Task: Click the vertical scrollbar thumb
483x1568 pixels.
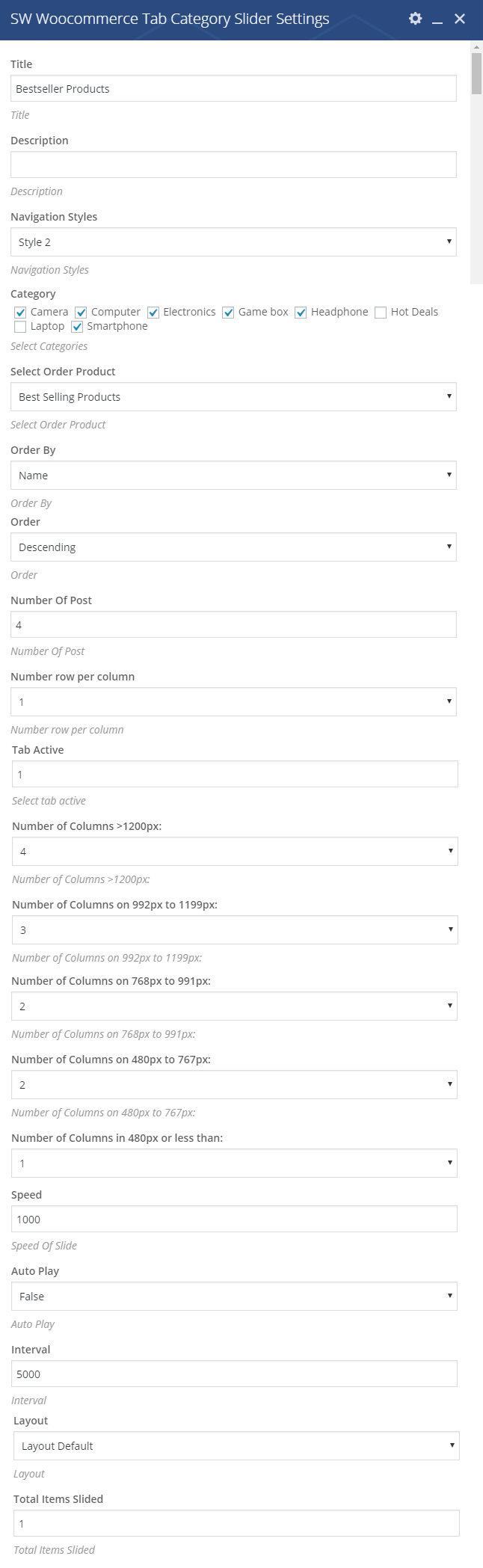Action: tap(476, 73)
